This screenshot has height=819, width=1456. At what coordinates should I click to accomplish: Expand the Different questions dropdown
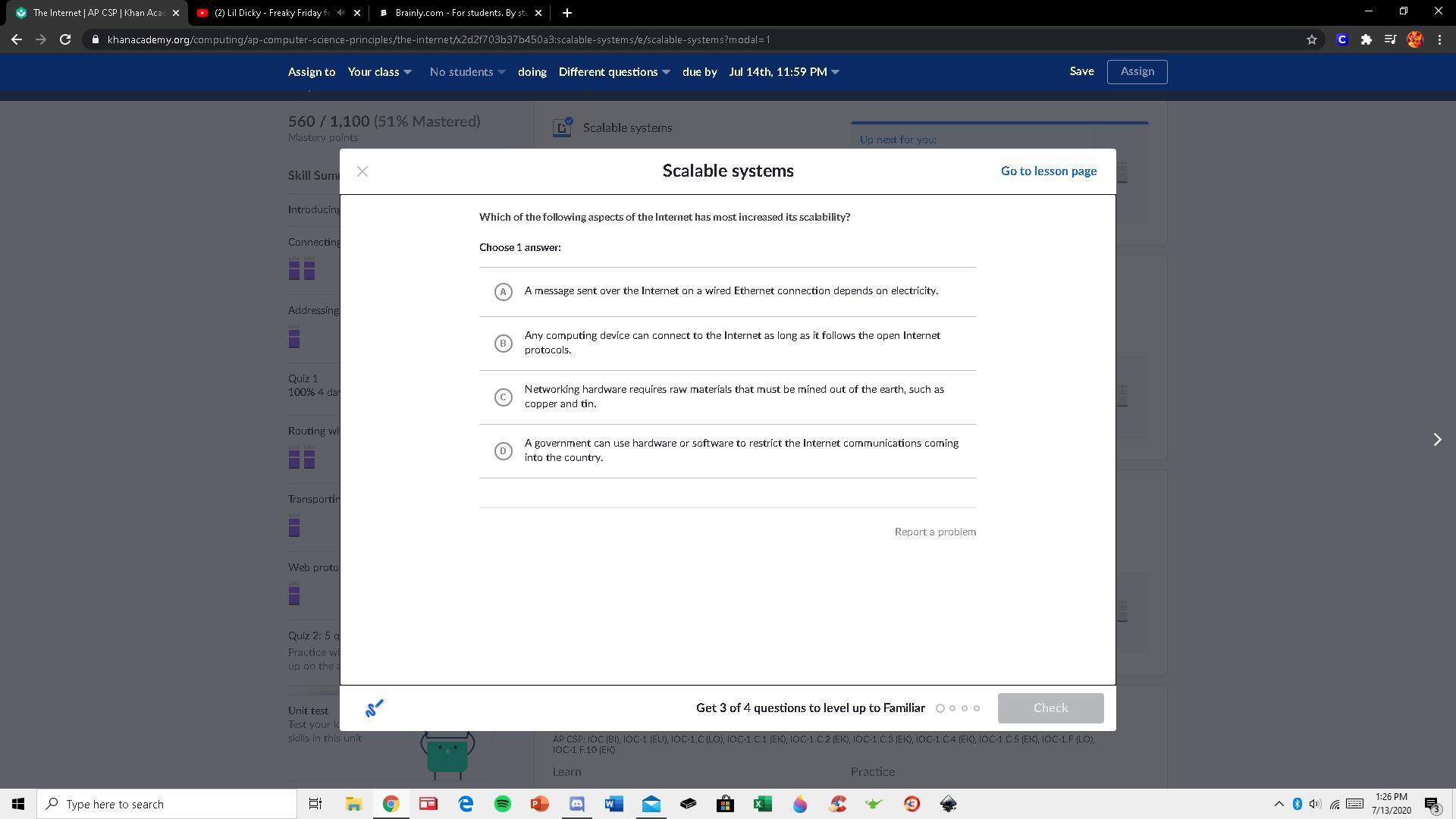[x=614, y=72]
